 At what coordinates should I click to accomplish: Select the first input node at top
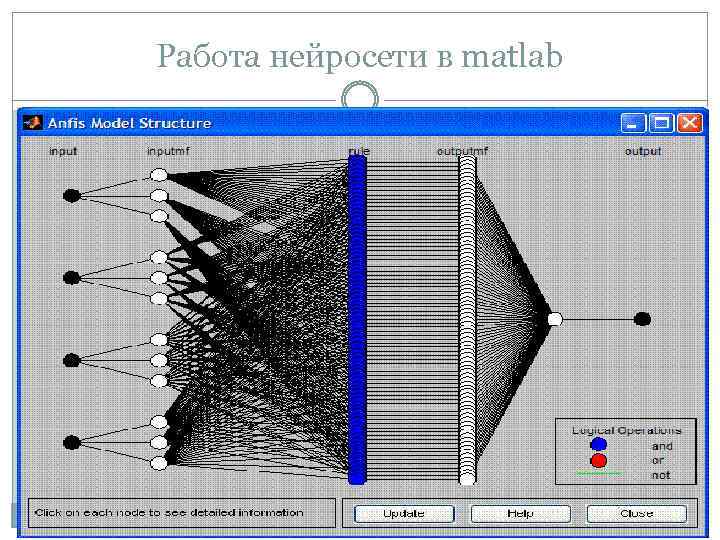pos(72,196)
